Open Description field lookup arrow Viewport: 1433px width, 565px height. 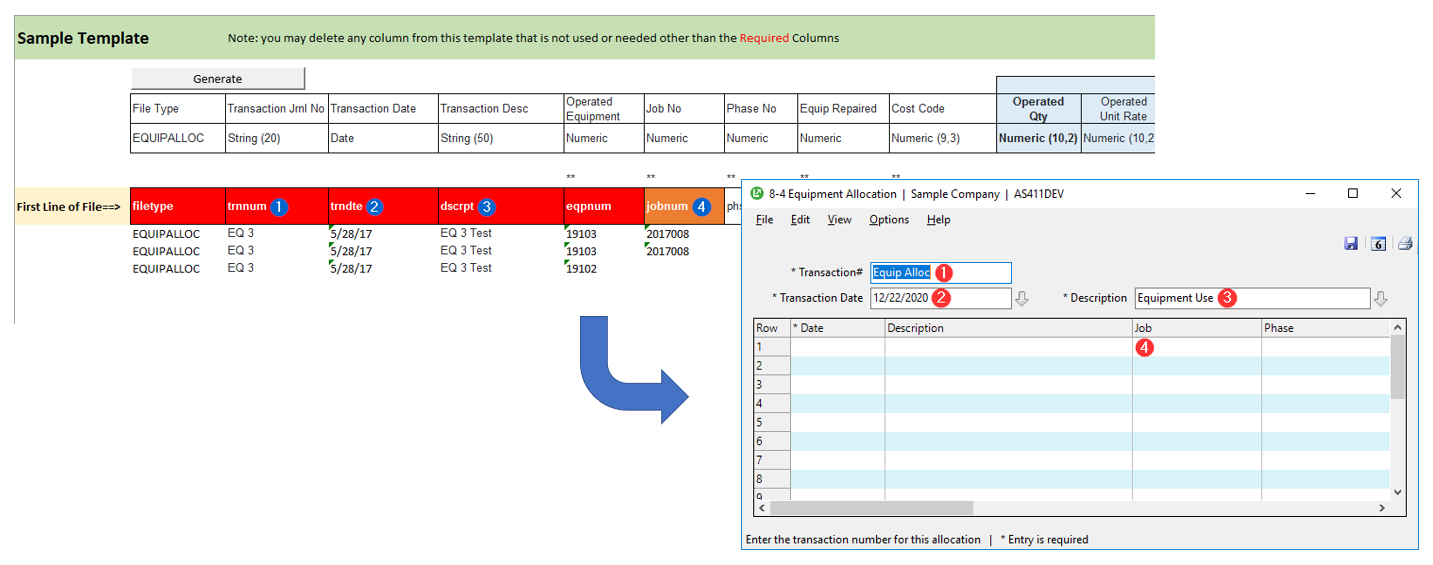pyautogui.click(x=1381, y=299)
